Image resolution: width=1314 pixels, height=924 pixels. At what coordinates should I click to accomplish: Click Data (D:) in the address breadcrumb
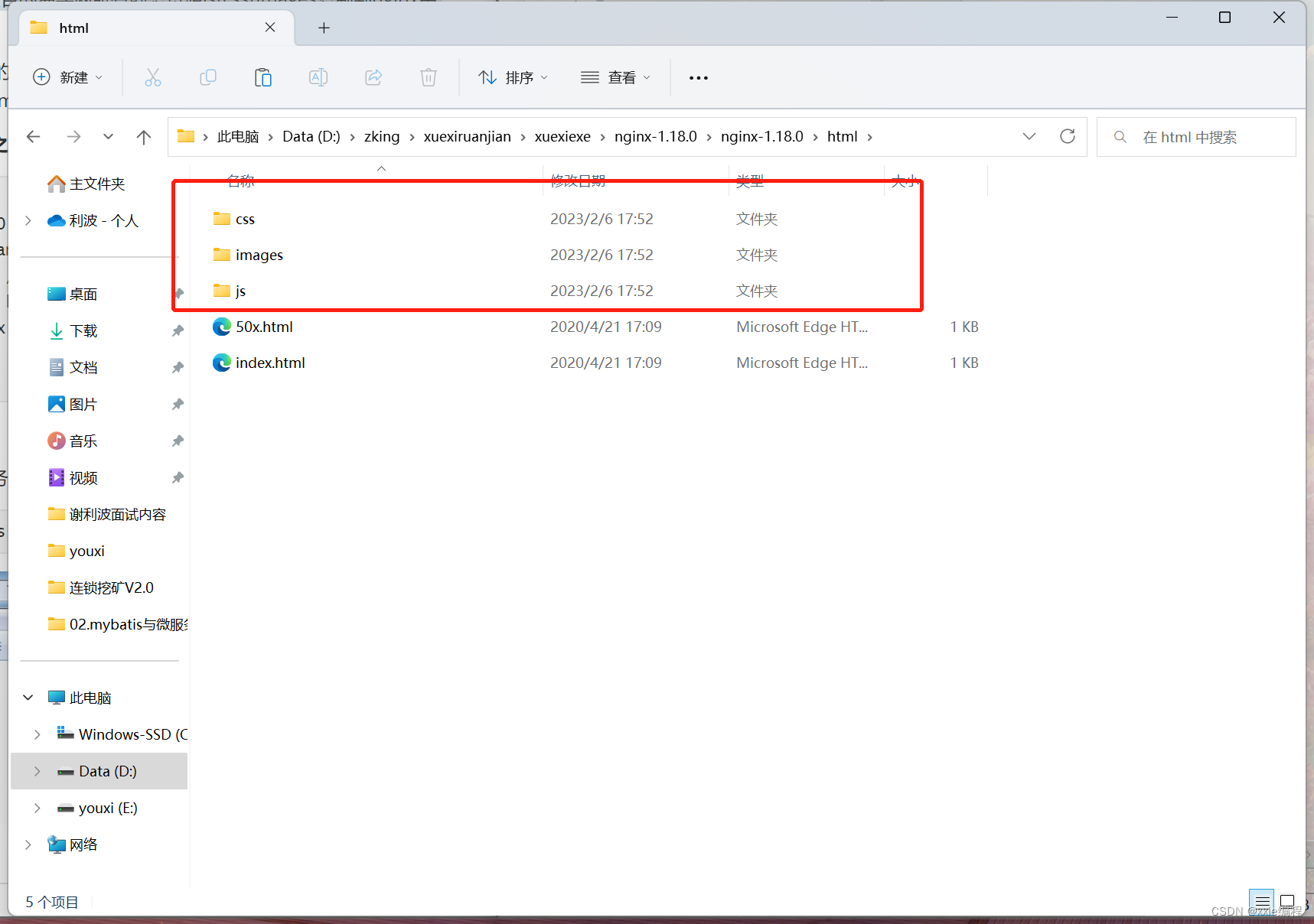[311, 137]
